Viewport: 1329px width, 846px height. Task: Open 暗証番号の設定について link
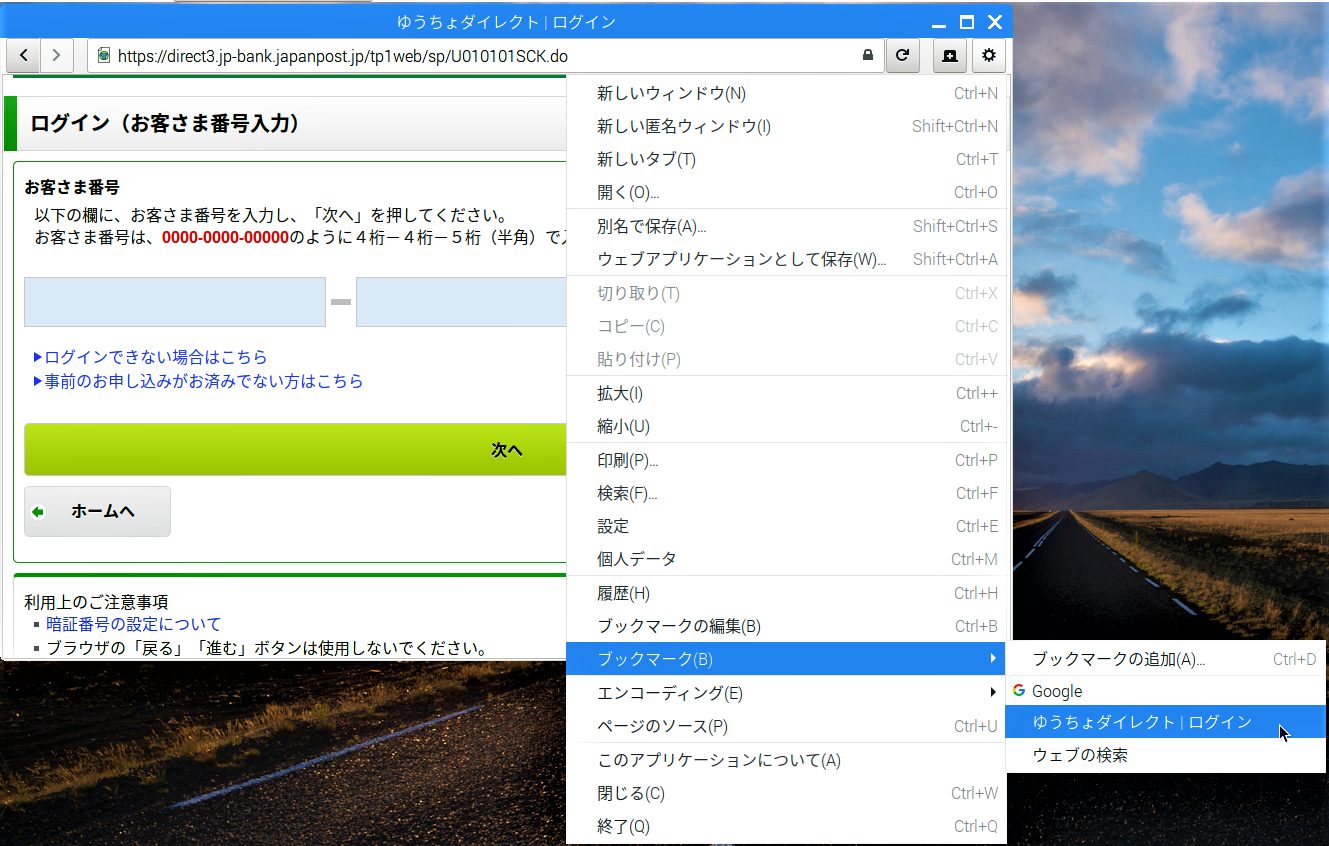pos(134,624)
